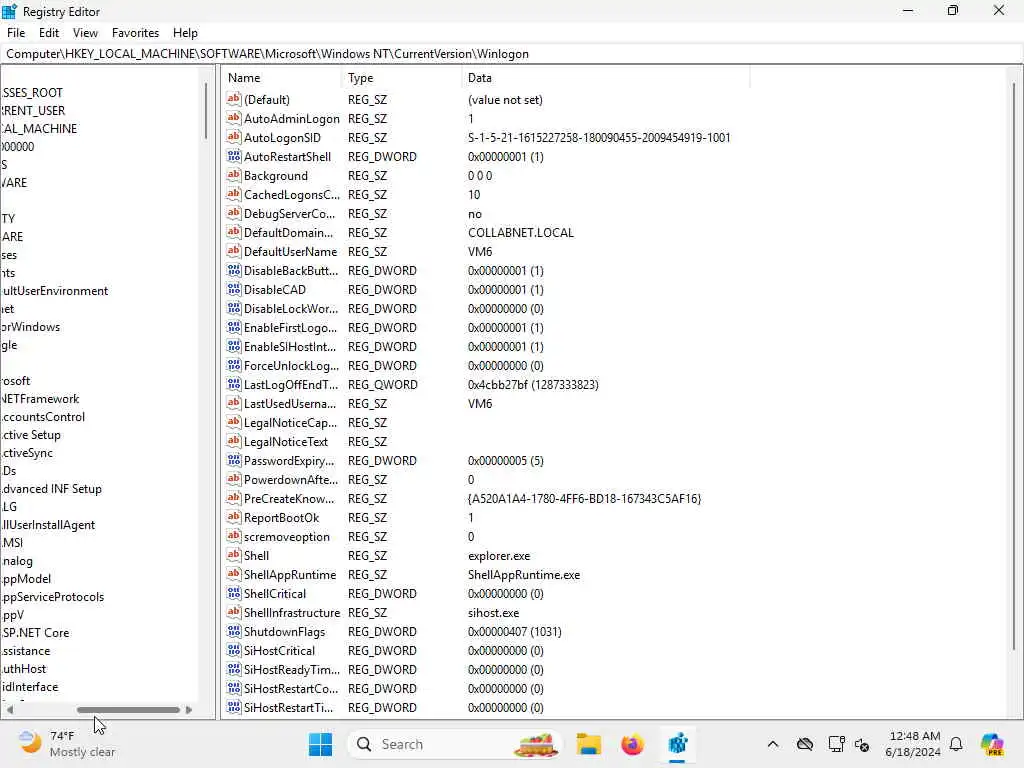Open File Explorer from the taskbar
Viewport: 1024px width, 768px height.
tap(588, 744)
